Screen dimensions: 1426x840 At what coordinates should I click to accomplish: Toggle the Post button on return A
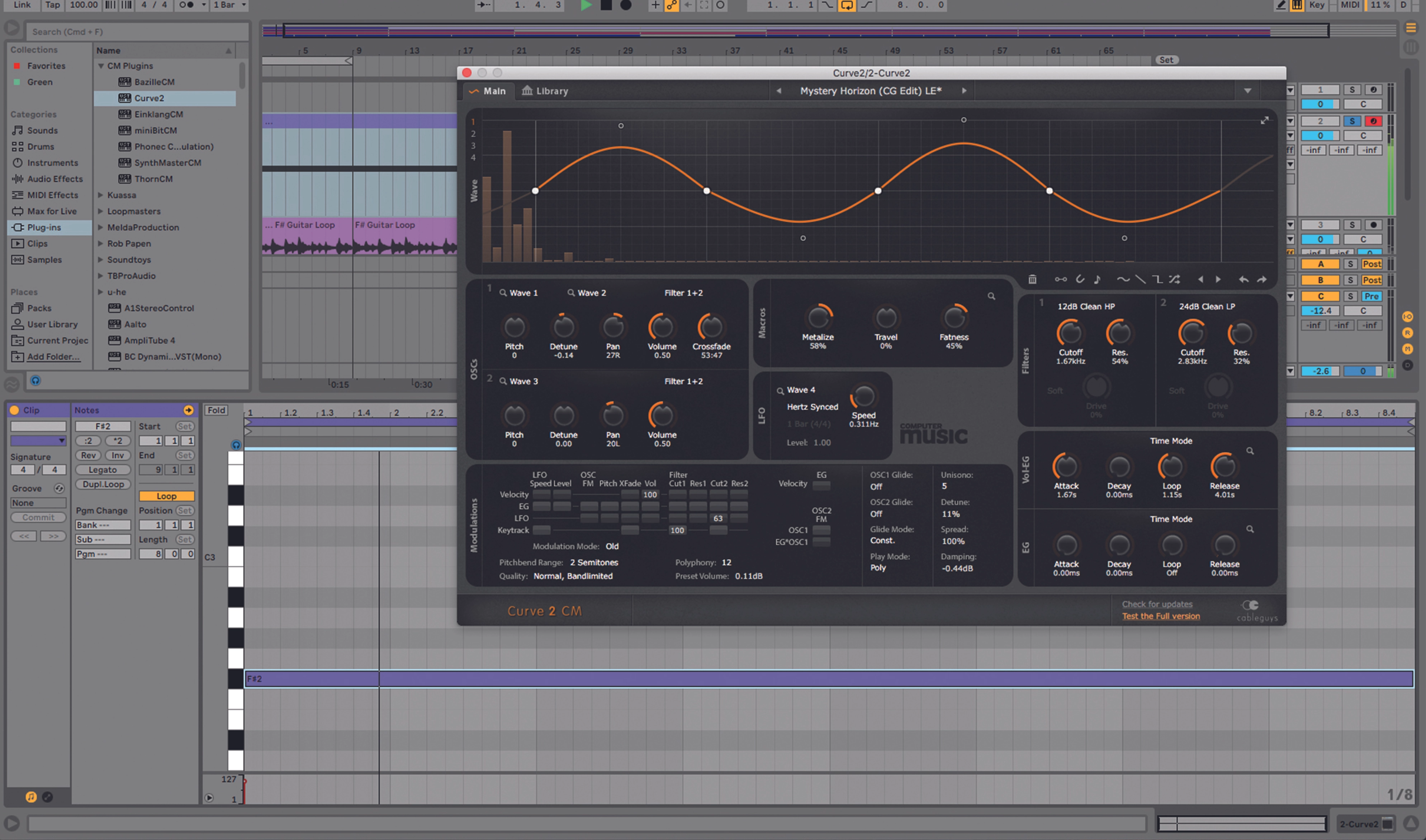[x=1371, y=264]
